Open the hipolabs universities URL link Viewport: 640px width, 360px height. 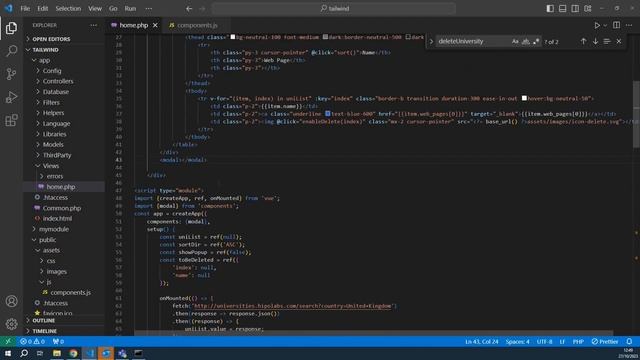click(x=292, y=306)
